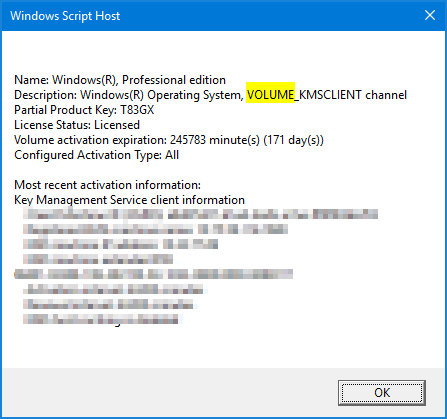Screen dimensions: 447x419
Task: Click the License Status: Licensed line
Action: point(77,125)
